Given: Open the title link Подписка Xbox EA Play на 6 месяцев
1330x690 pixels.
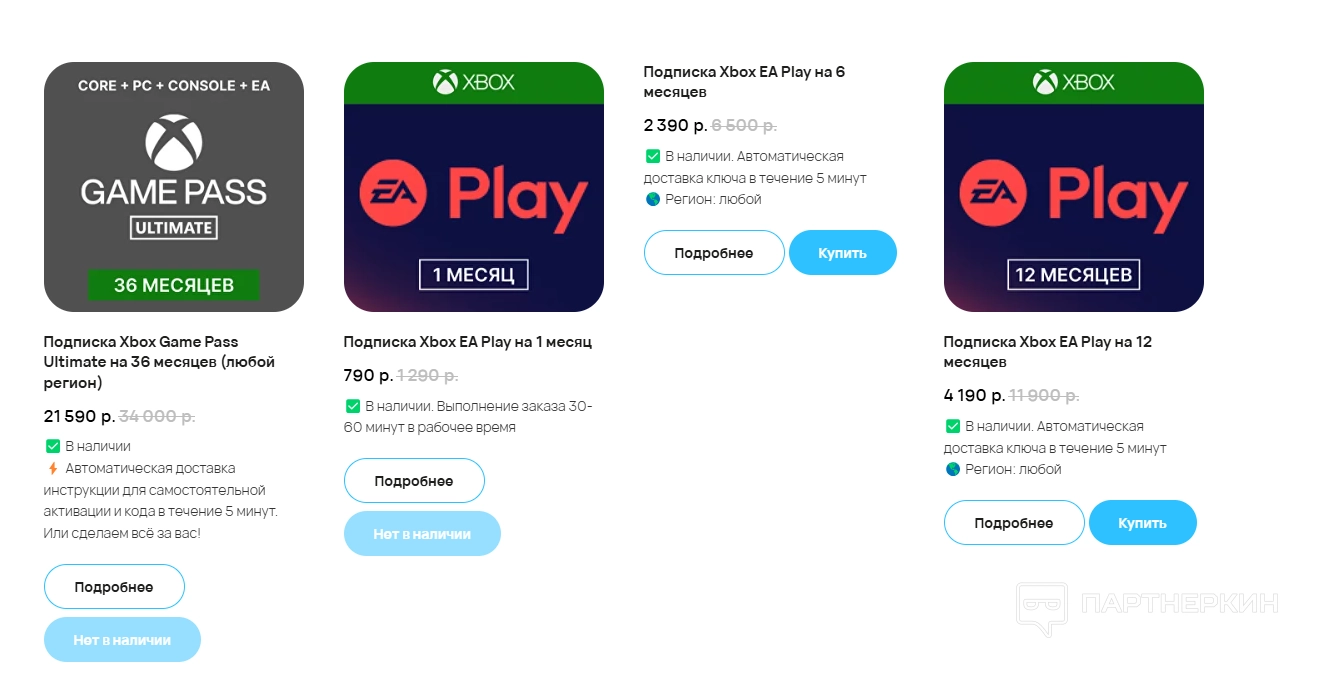Looking at the screenshot, I should [744, 82].
